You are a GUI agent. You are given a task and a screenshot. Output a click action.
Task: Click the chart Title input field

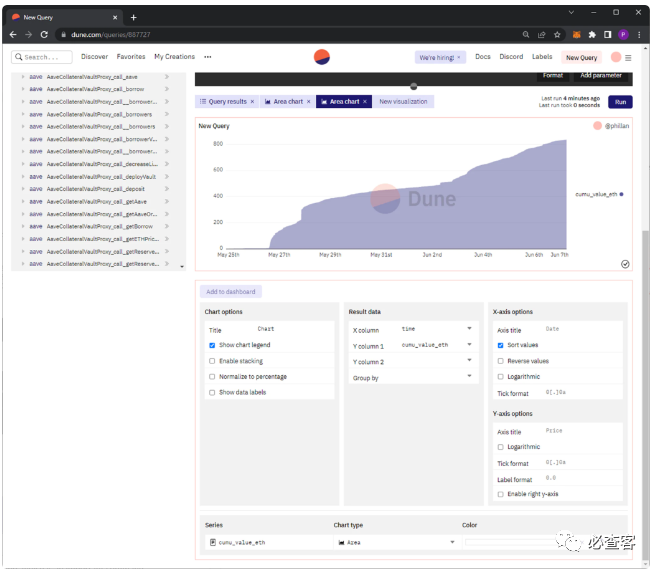click(293, 329)
